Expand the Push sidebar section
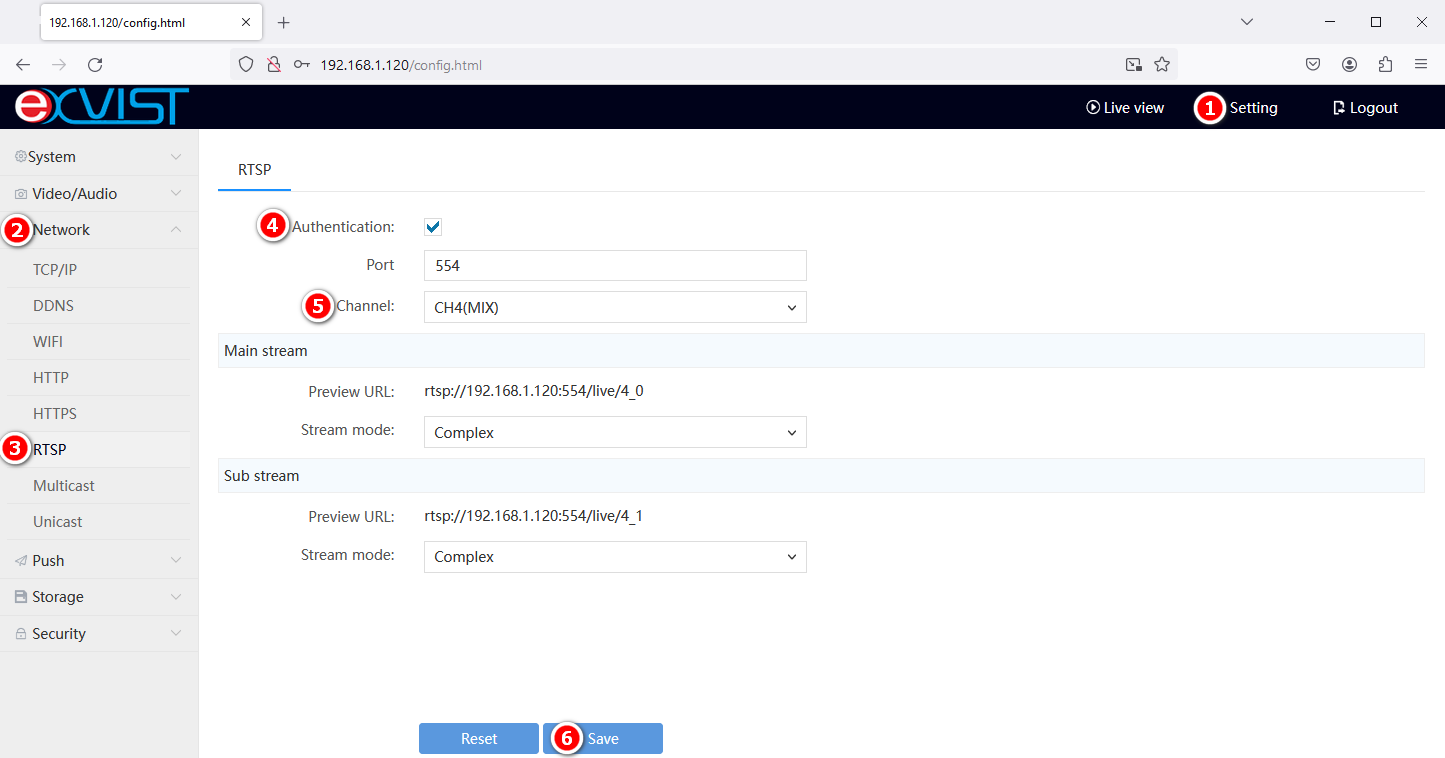The height and width of the screenshot is (758, 1445). [99, 560]
